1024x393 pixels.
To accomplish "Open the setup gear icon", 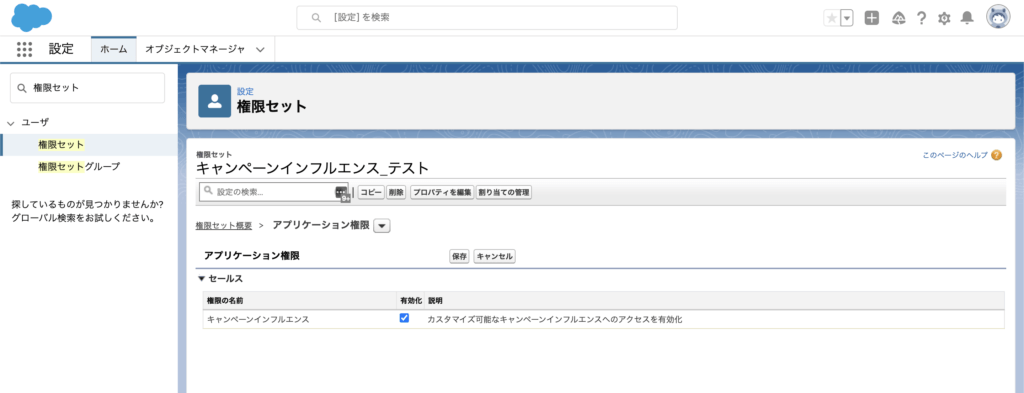I will point(944,18).
